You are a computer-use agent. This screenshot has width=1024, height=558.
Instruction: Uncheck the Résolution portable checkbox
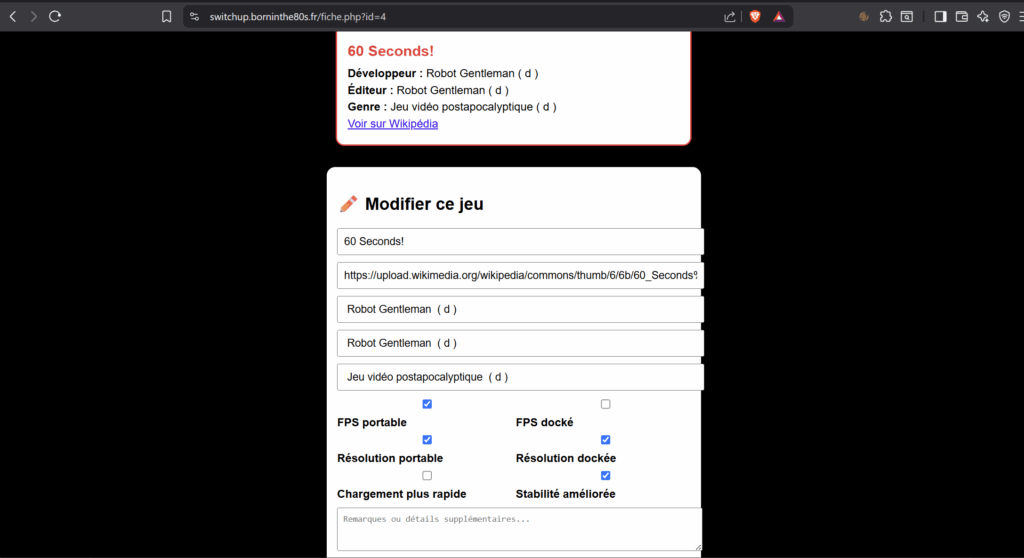click(x=427, y=440)
